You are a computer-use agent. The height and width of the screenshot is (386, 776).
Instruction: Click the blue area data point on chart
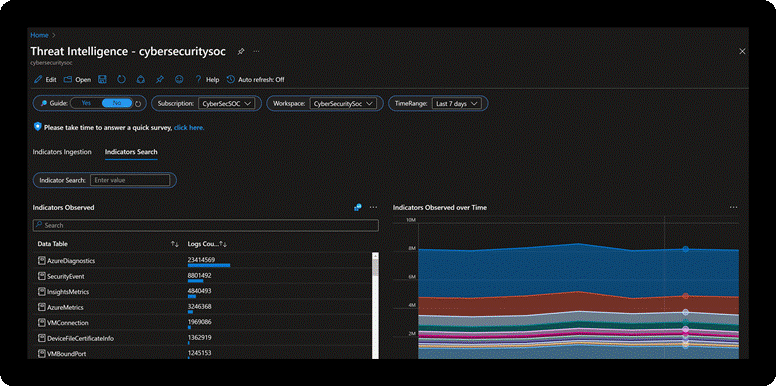pyautogui.click(x=685, y=249)
